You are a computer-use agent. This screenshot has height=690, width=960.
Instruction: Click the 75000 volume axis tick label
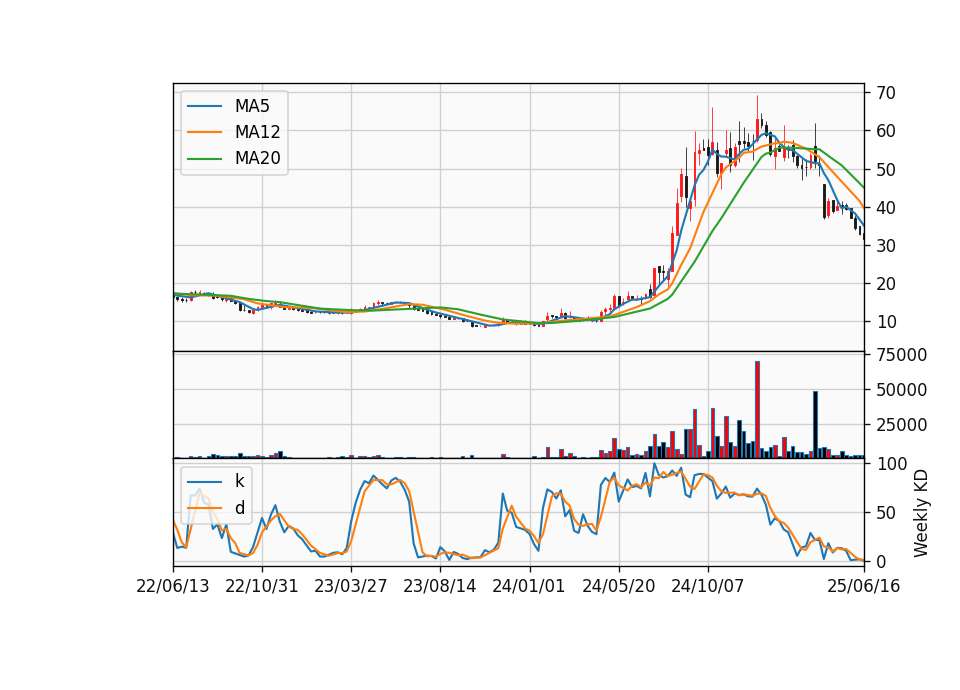point(901,355)
